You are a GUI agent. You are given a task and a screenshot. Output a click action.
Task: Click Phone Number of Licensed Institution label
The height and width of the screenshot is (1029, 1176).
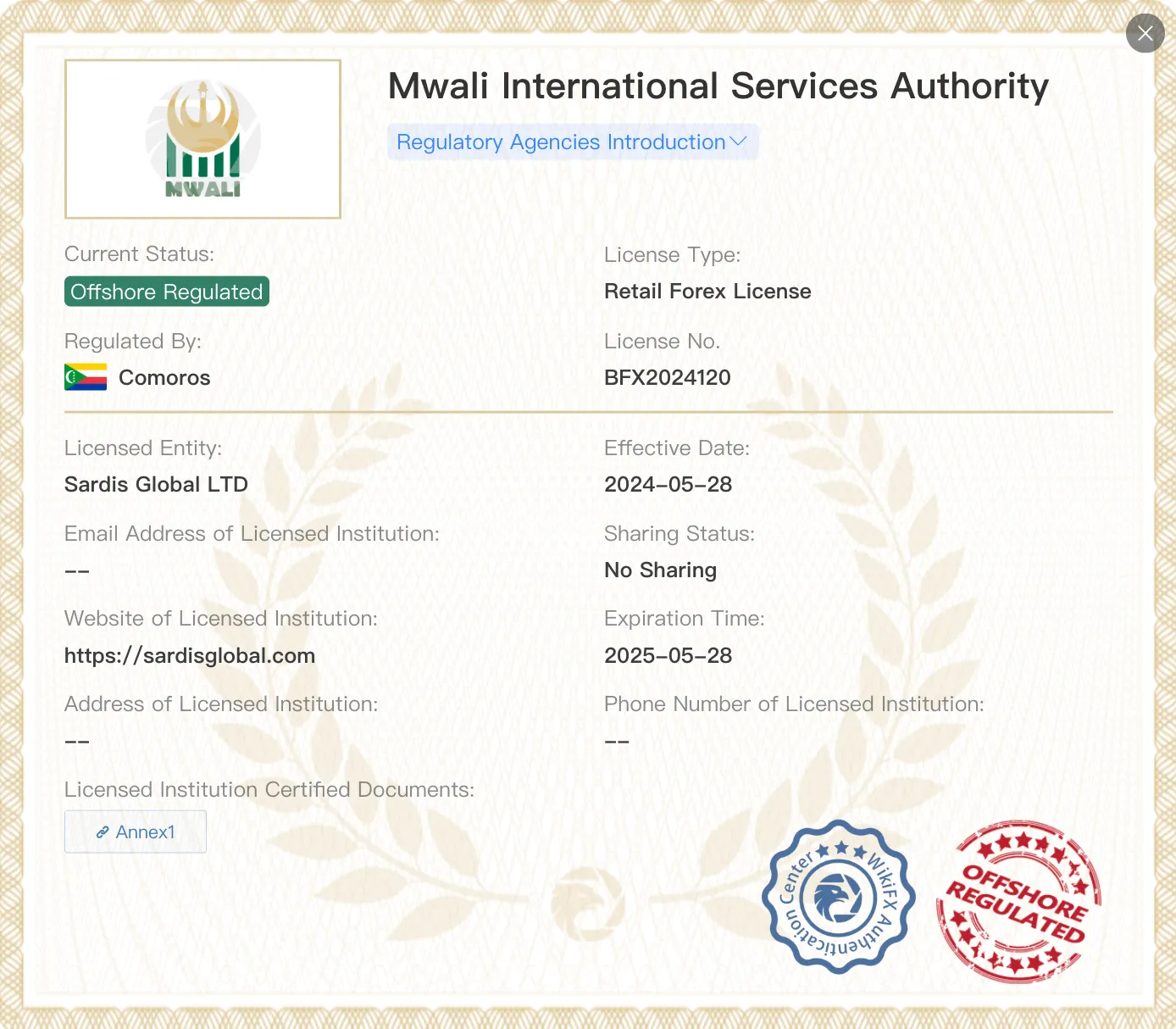(x=795, y=704)
